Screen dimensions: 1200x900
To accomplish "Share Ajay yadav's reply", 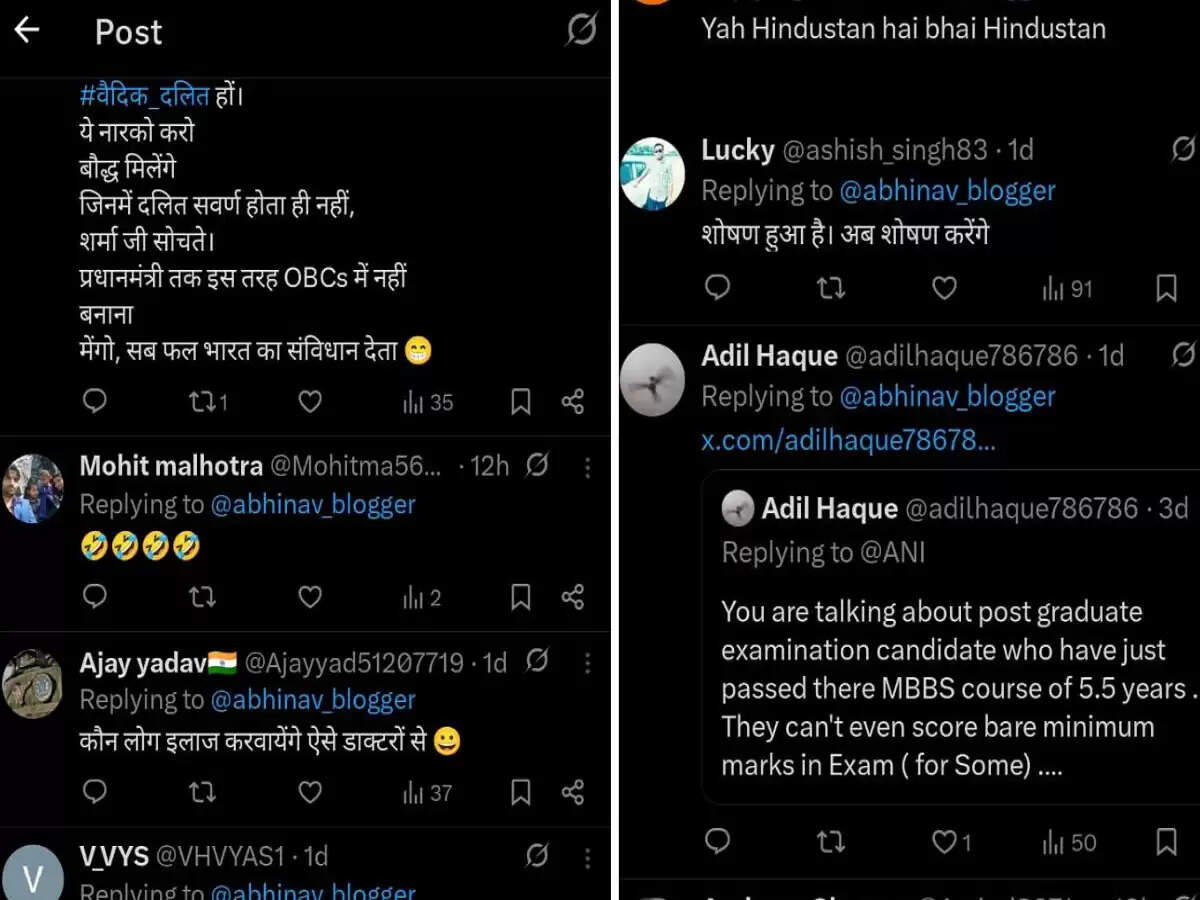I will click(573, 793).
